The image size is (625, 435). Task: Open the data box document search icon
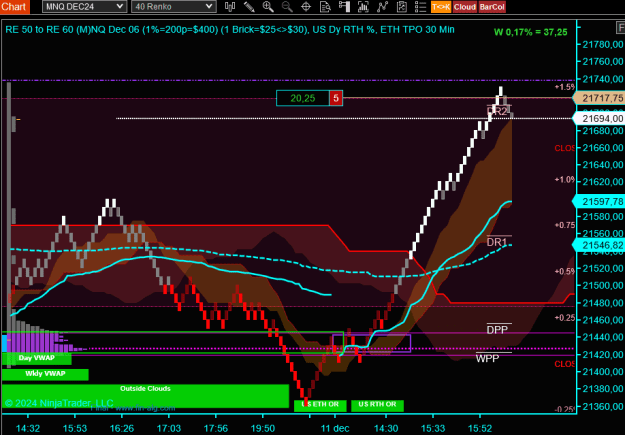[x=325, y=6]
